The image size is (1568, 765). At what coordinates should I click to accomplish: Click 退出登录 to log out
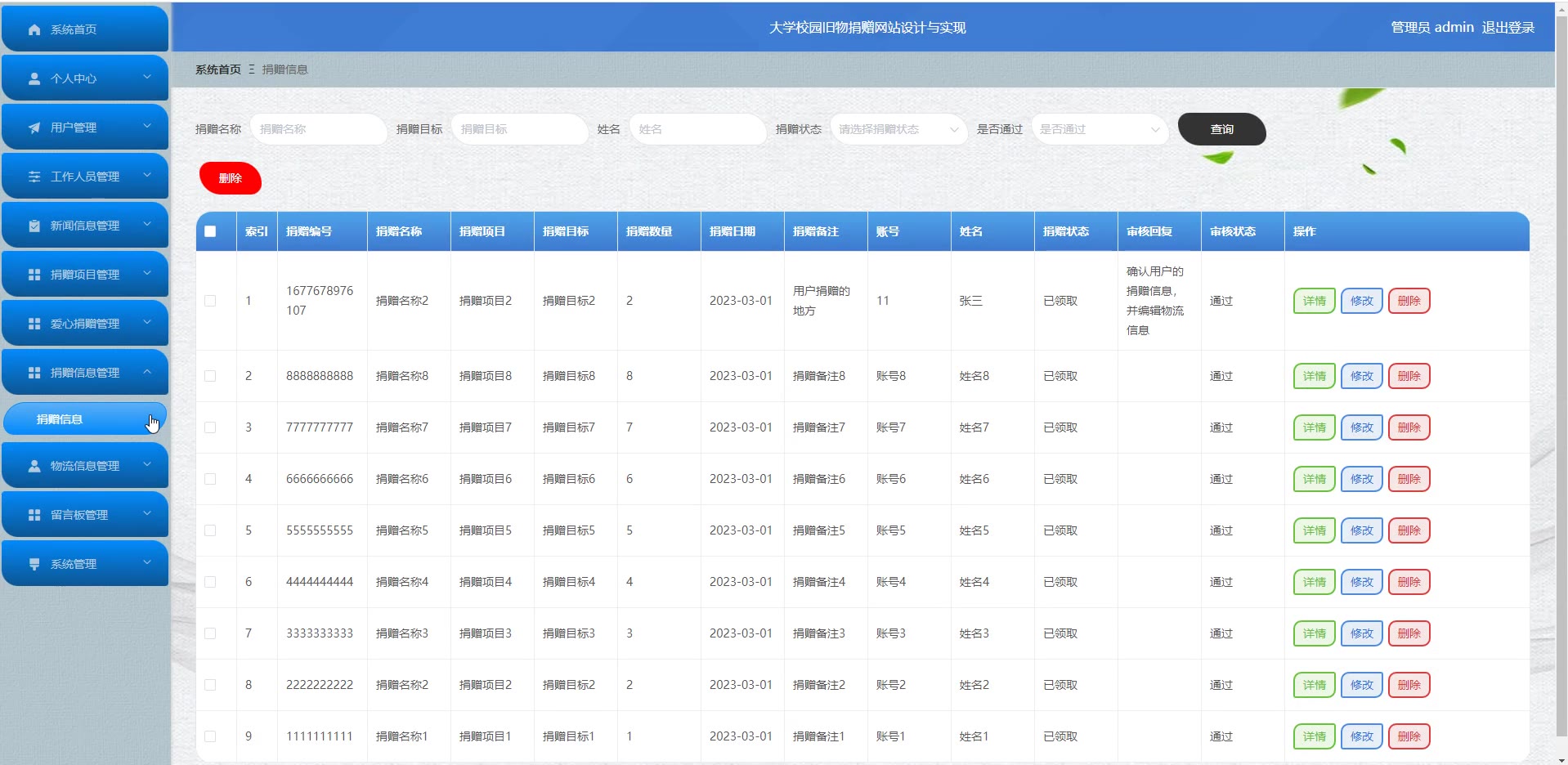click(x=1508, y=28)
